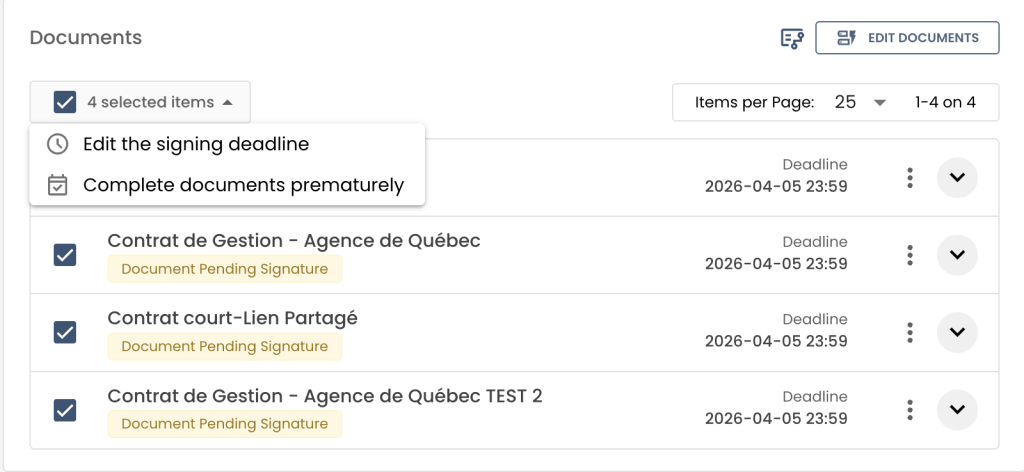This screenshot has width=1024, height=472.
Task: Open three-dot menu for Contrat court-Lien Partagé
Action: (x=909, y=332)
